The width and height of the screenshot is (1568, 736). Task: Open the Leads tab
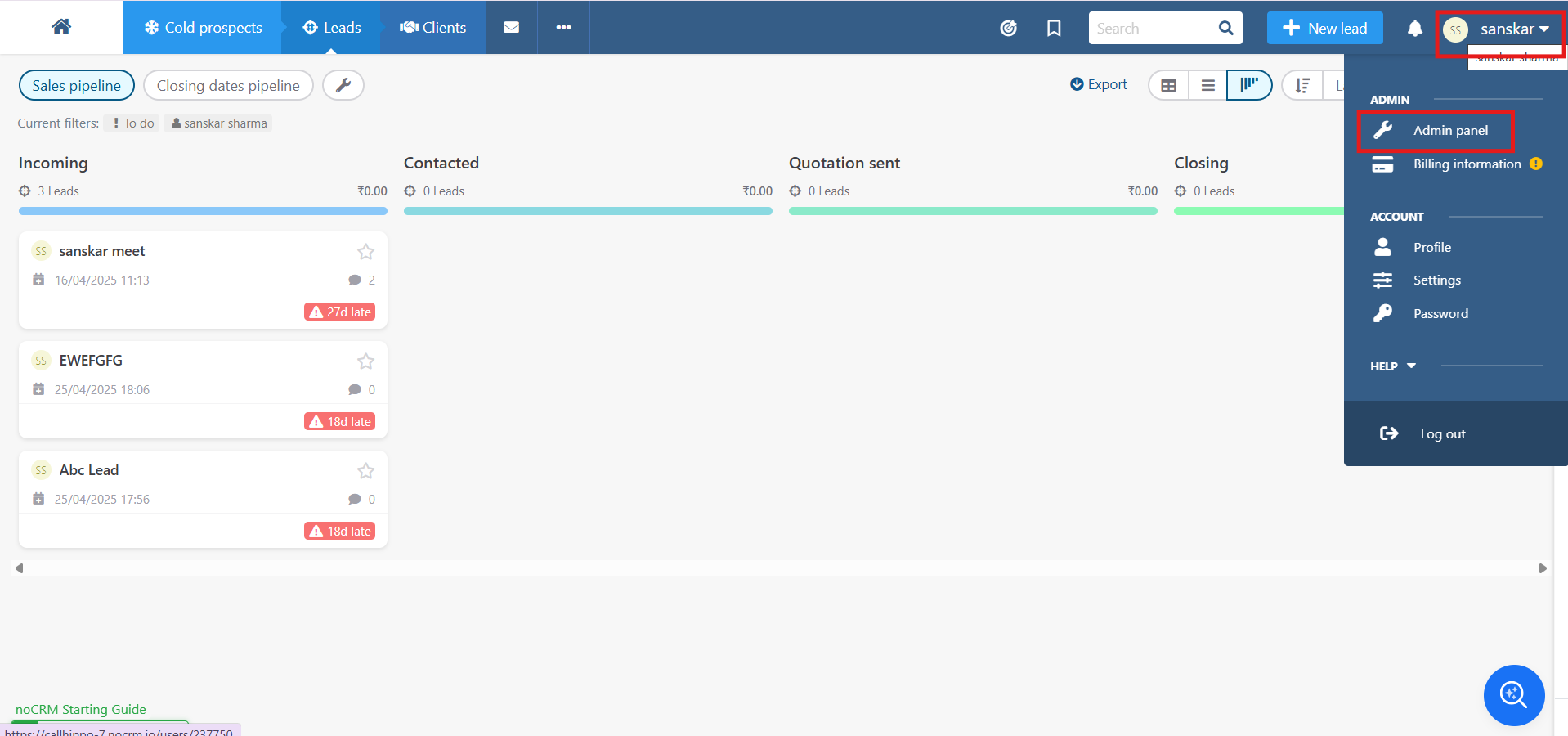(x=331, y=27)
